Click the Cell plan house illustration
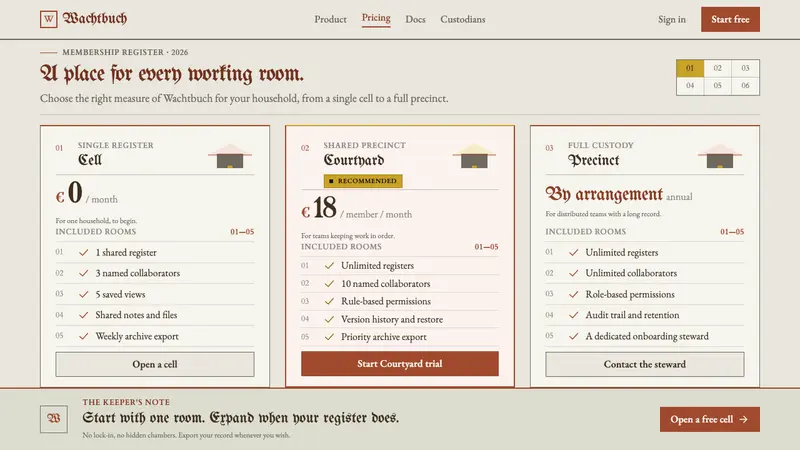 tap(230, 156)
